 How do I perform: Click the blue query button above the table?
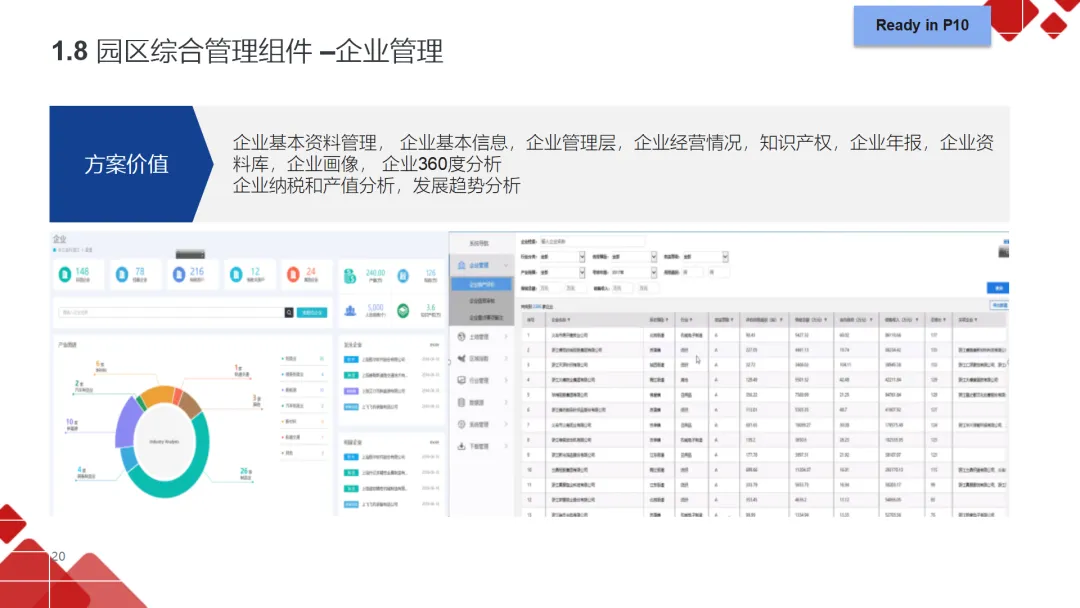[997, 288]
